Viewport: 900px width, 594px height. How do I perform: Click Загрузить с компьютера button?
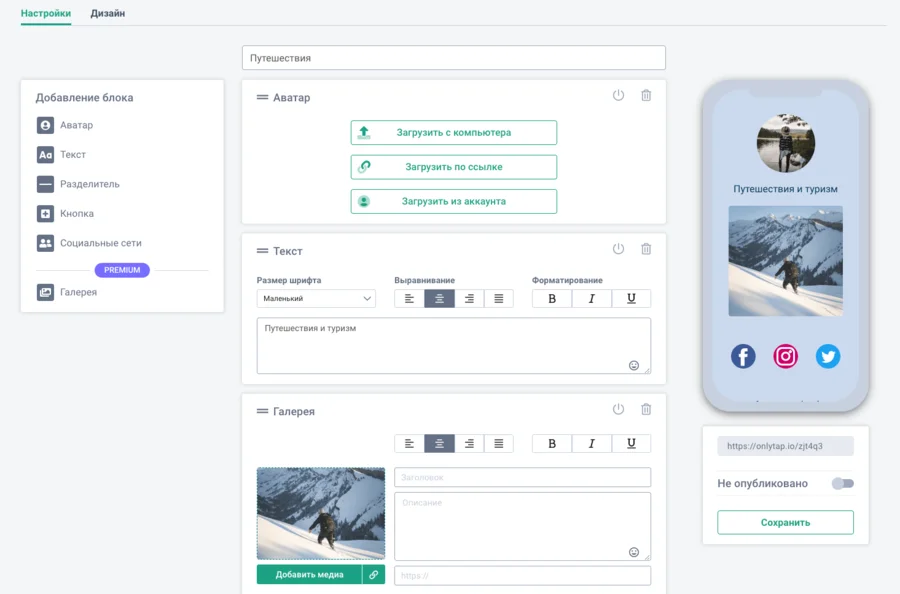point(453,132)
